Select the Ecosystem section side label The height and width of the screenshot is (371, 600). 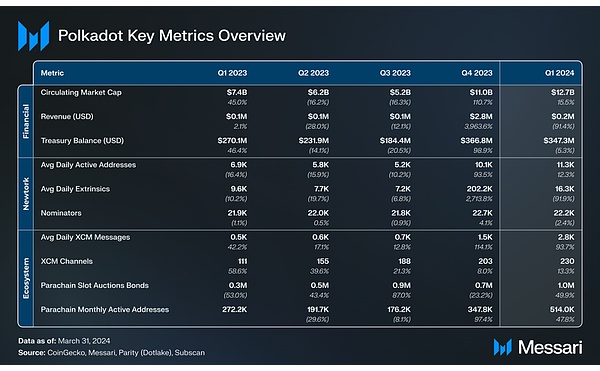coord(26,278)
